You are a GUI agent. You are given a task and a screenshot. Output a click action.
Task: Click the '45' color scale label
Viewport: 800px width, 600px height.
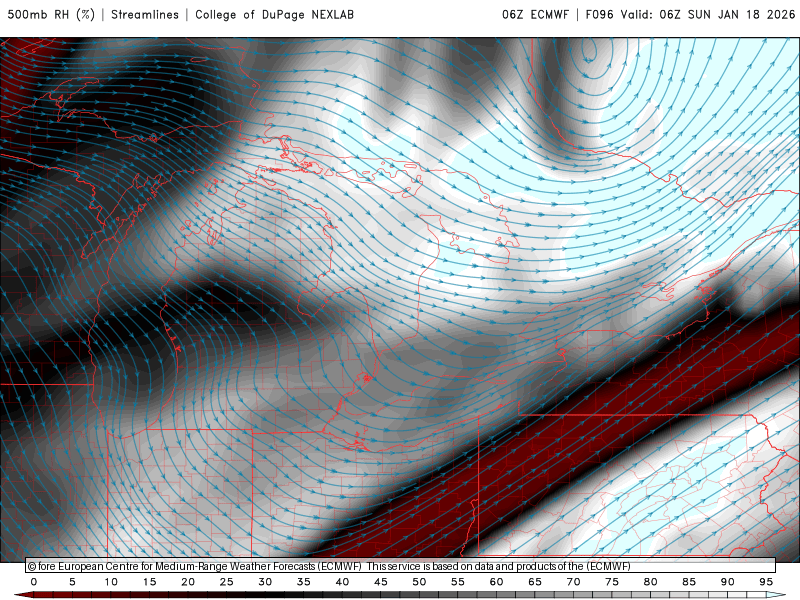coord(381,582)
